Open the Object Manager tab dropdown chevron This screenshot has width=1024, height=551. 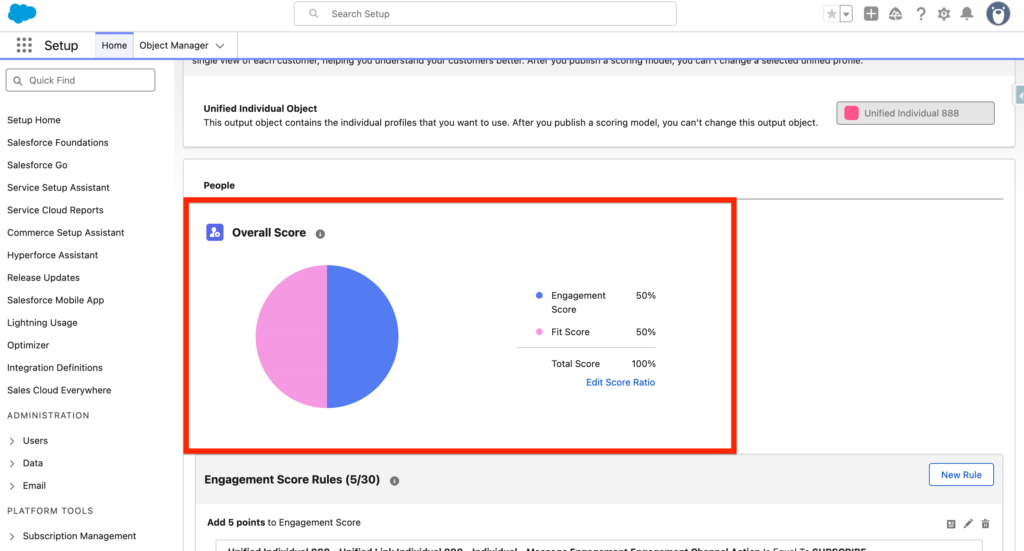click(x=220, y=46)
